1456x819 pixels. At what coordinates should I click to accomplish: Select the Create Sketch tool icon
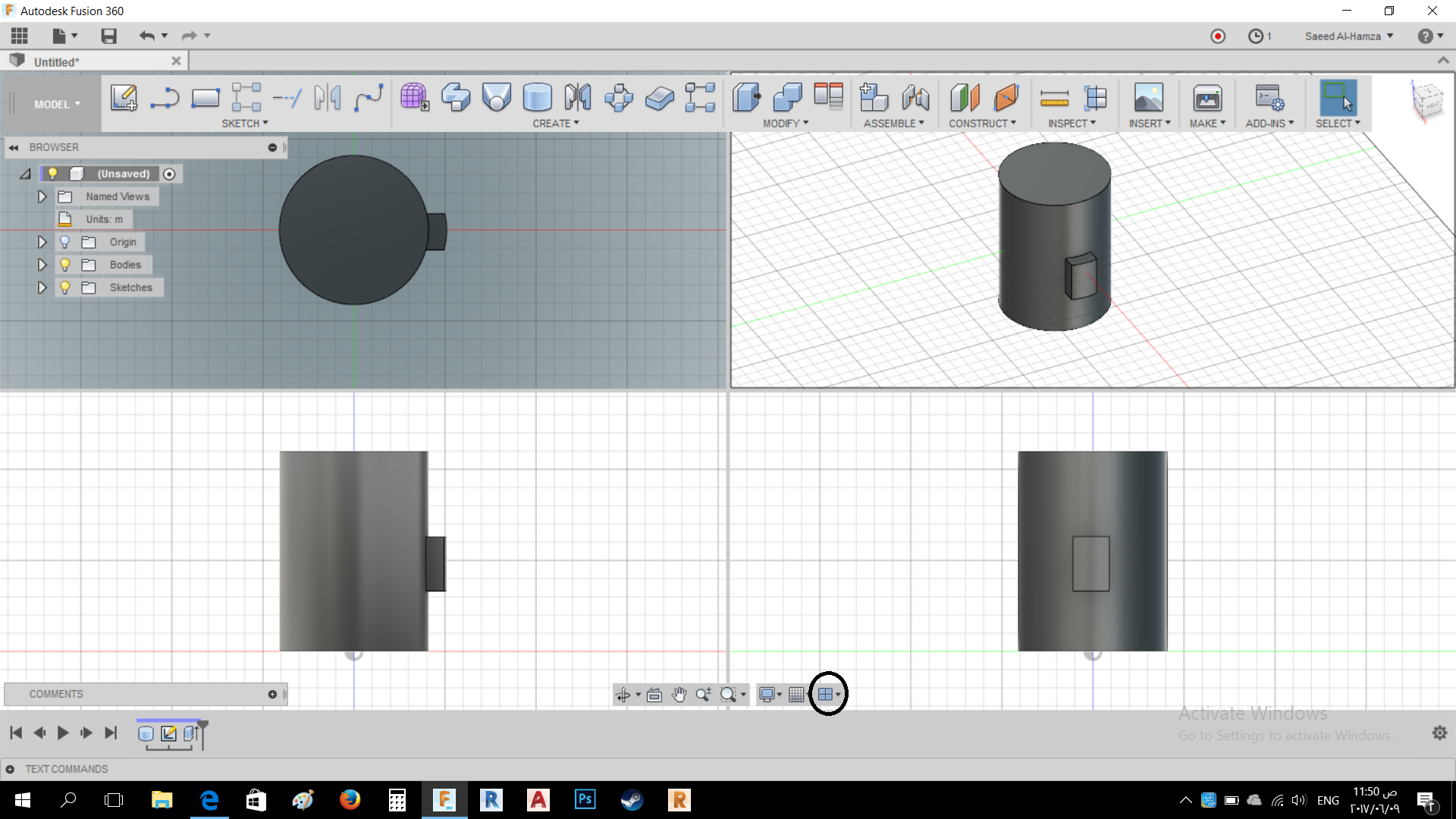coord(124,98)
